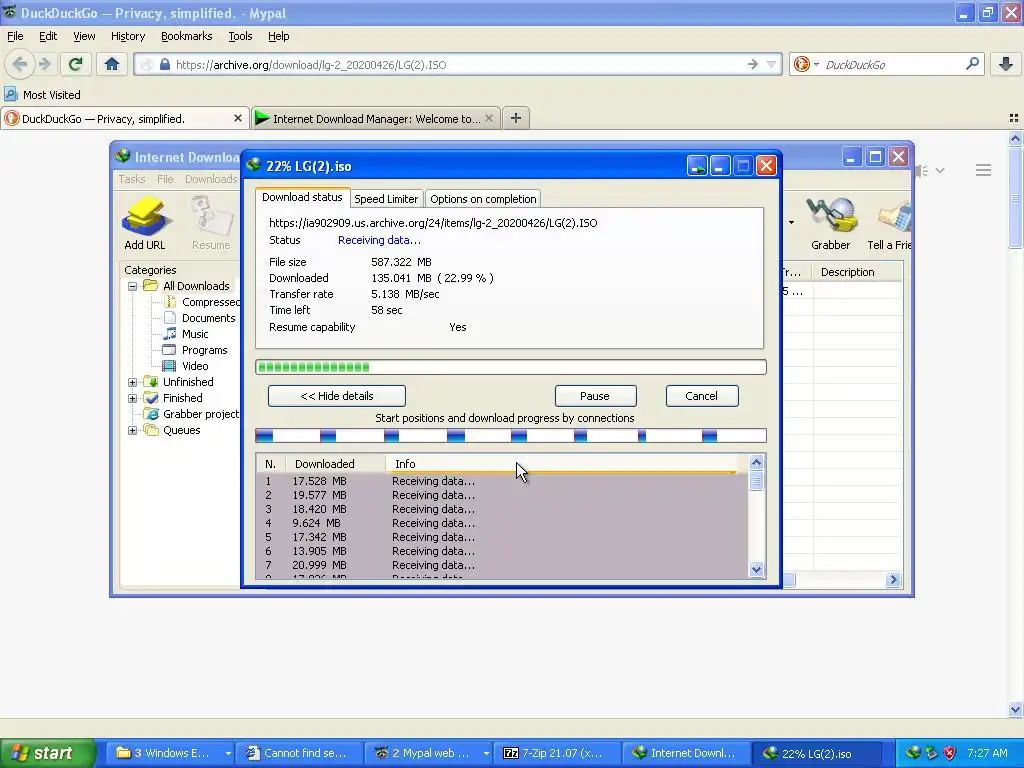Image resolution: width=1024 pixels, height=768 pixels.
Task: Open the Mypal web taskbar group dropdown
Action: (486, 753)
